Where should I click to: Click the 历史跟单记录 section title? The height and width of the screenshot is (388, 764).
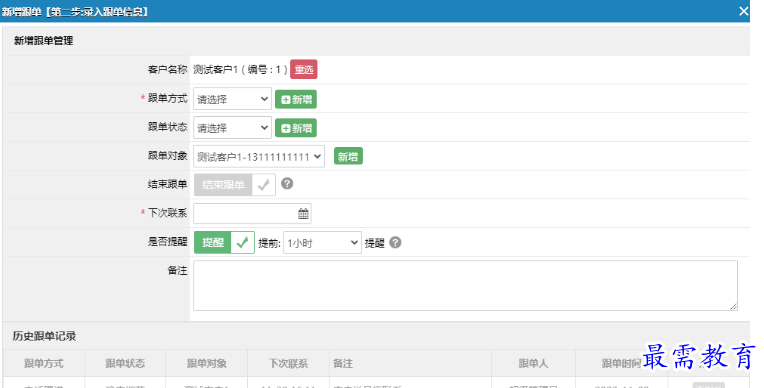click(x=44, y=336)
